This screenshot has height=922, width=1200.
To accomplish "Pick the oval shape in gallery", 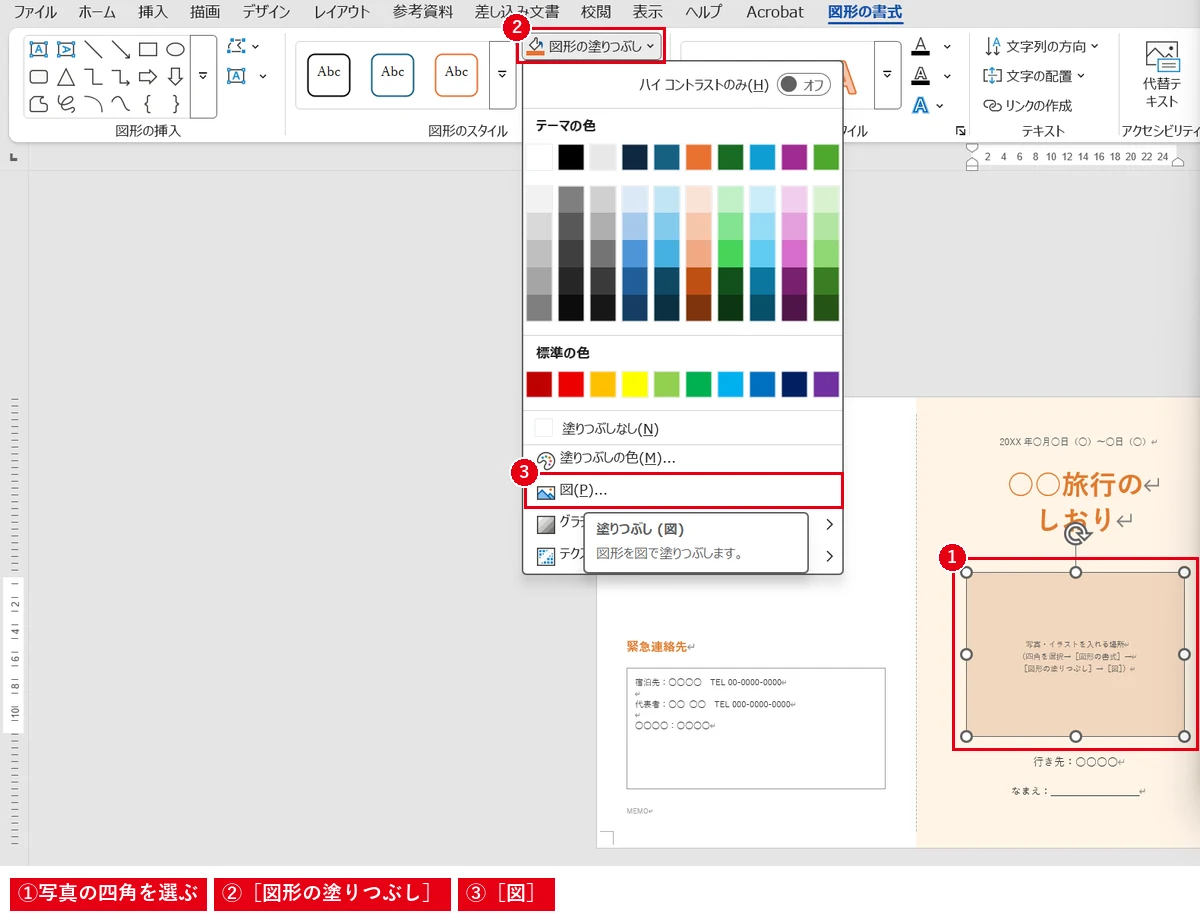I will [175, 49].
